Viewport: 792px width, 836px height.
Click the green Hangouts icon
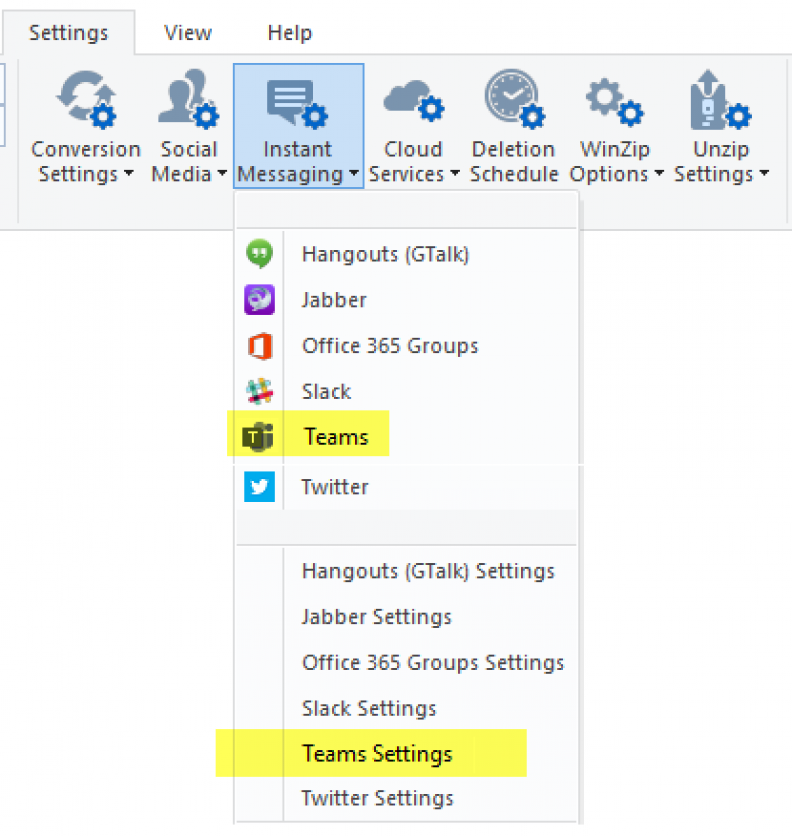pyautogui.click(x=260, y=254)
